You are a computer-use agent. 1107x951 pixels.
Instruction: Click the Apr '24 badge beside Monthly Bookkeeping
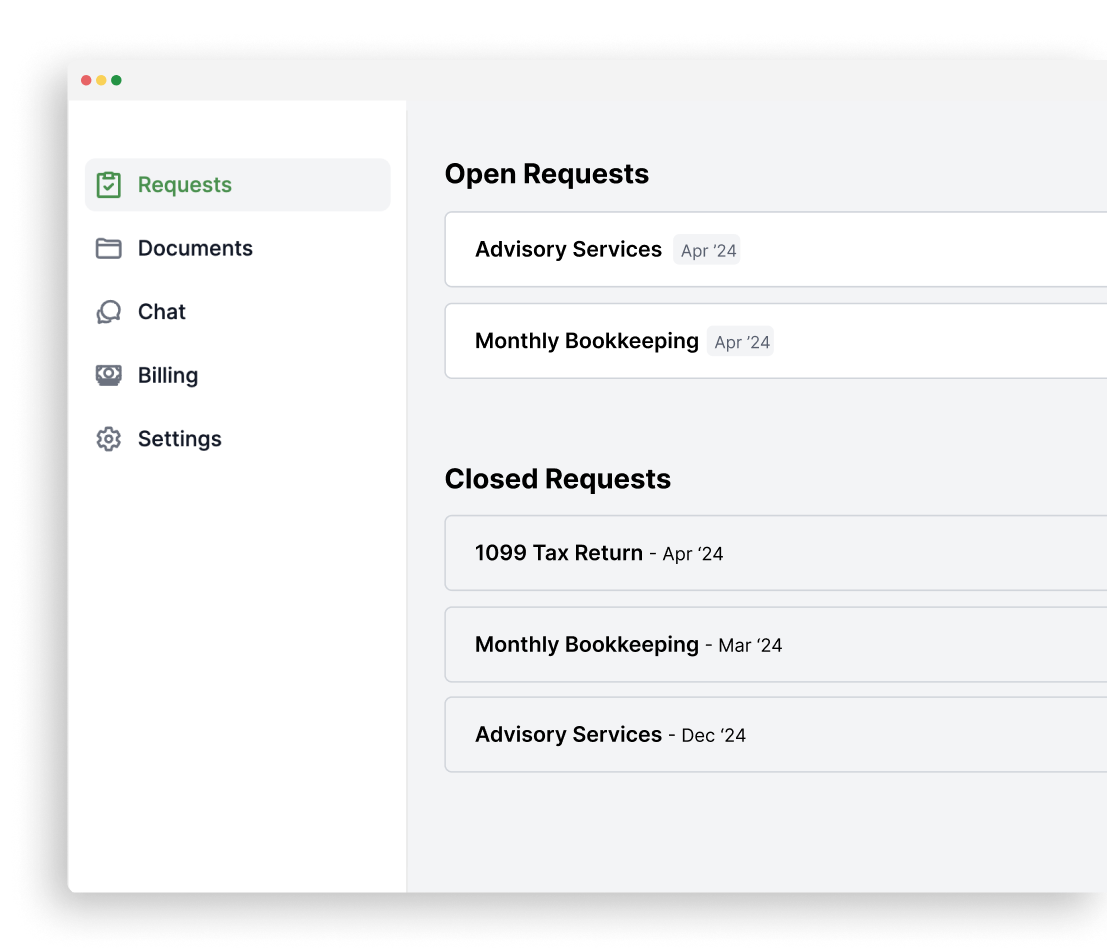tap(741, 342)
